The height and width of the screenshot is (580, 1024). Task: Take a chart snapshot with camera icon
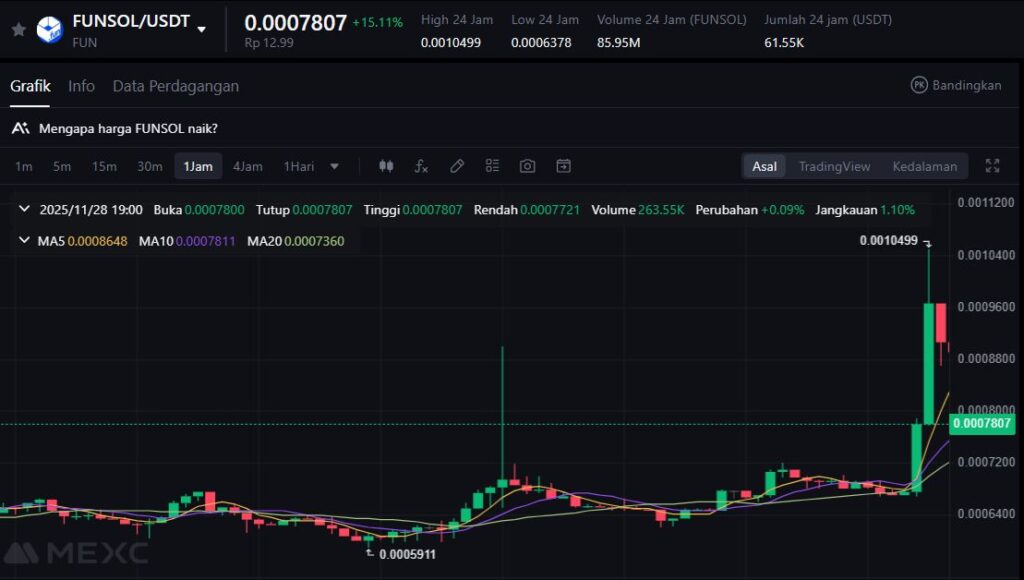point(528,166)
